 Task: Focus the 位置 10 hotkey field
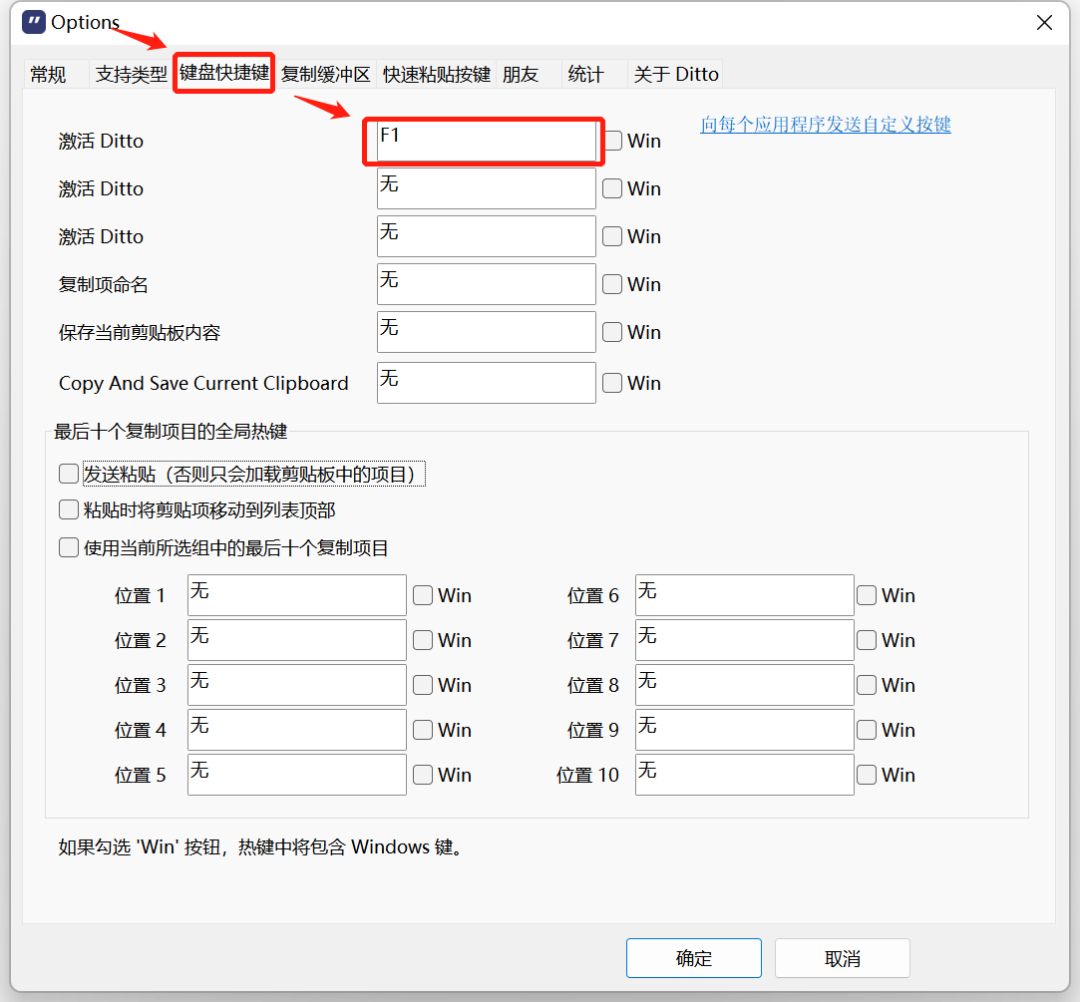pyautogui.click(x=745, y=775)
